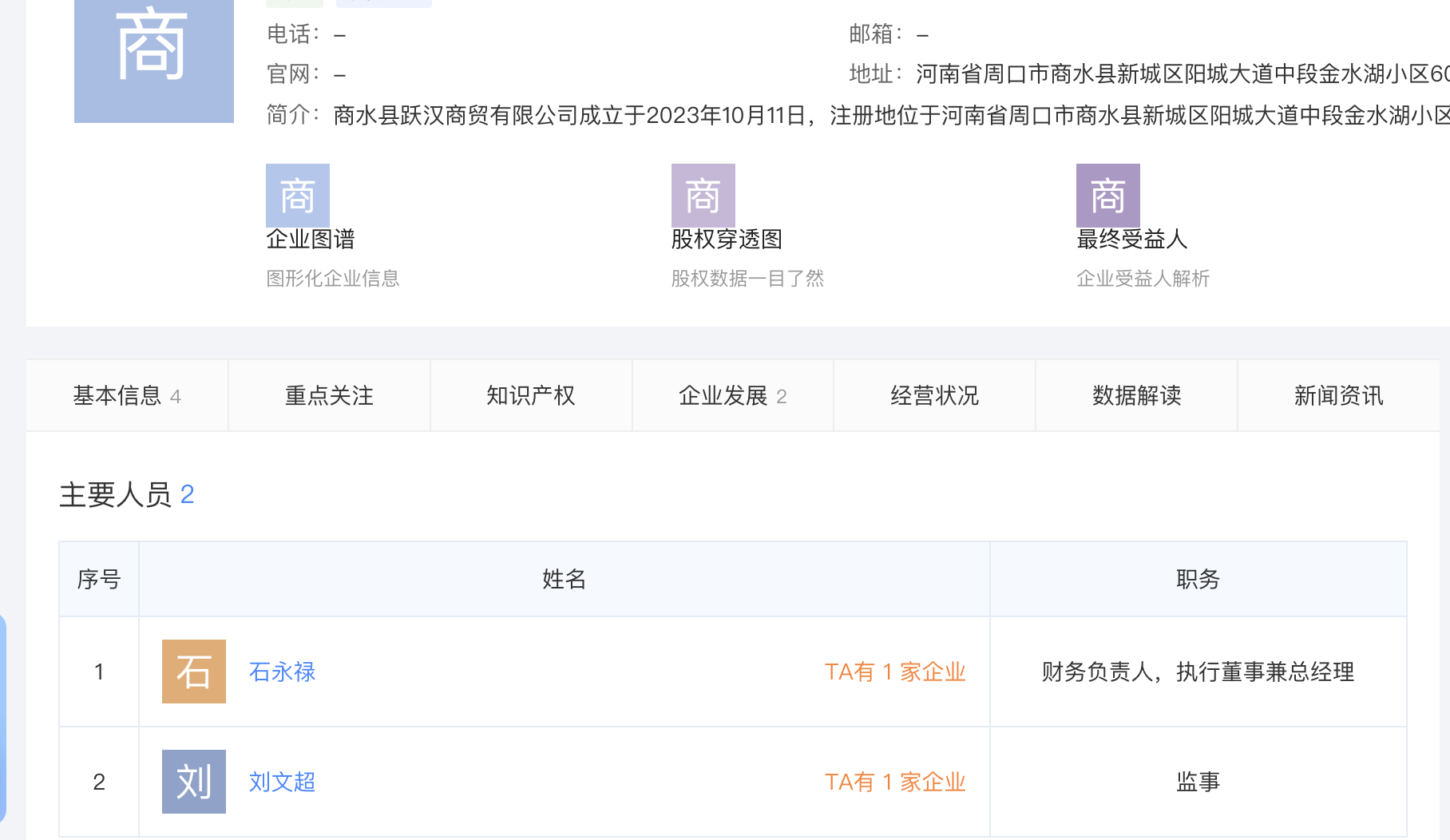
Task: Click the 股权穿透图 title text
Action: tap(726, 240)
